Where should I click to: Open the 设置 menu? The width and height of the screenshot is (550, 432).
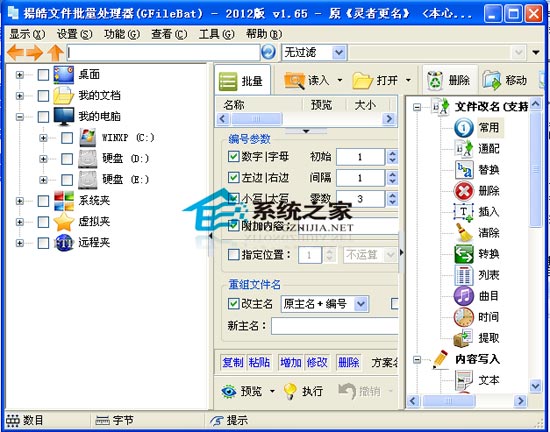(74, 34)
